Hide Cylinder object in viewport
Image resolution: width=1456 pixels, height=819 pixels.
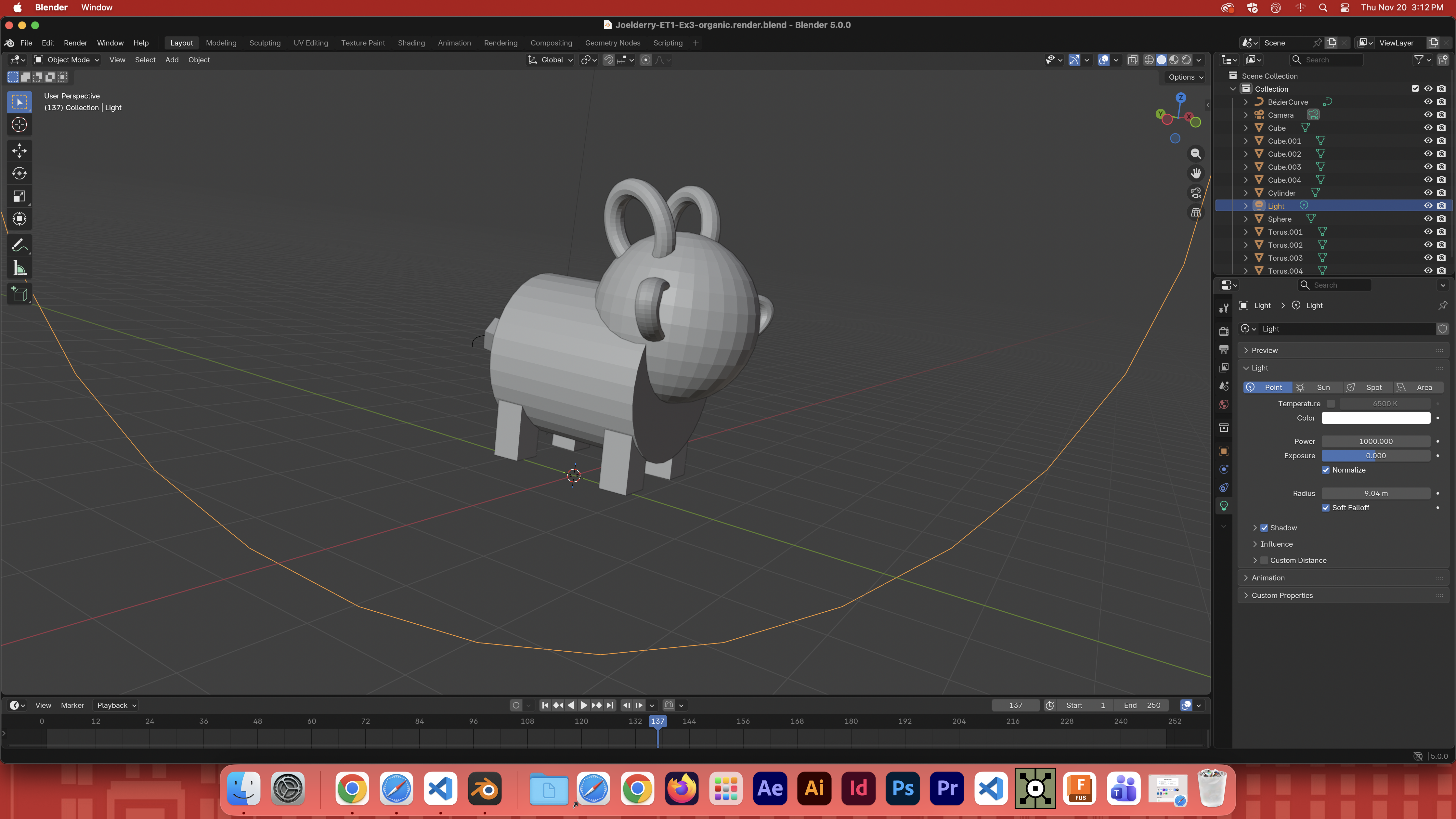pyautogui.click(x=1428, y=193)
